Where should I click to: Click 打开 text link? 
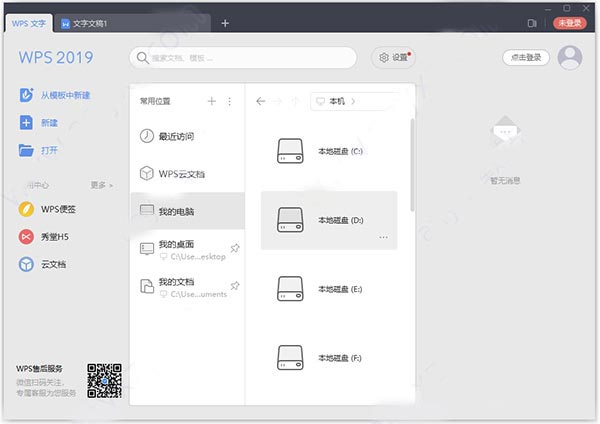click(49, 150)
